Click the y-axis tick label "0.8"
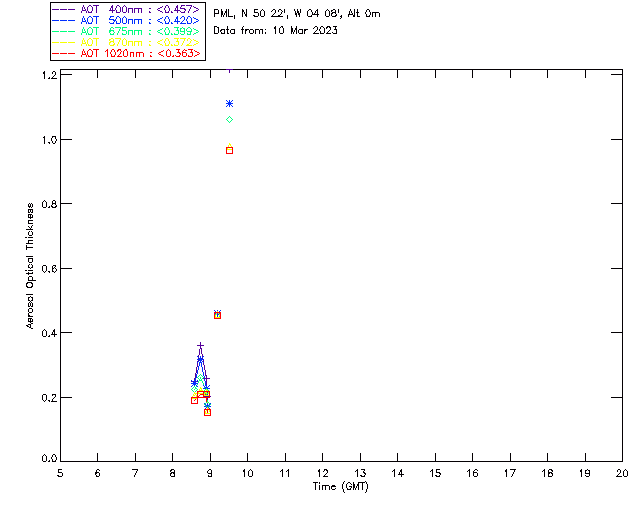This screenshot has width=640, height=512. (49, 204)
